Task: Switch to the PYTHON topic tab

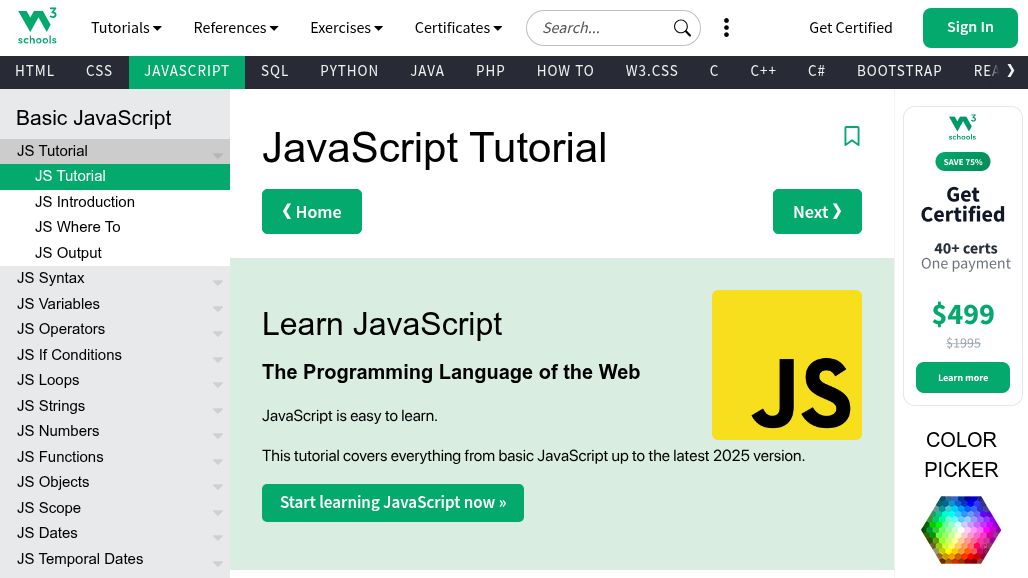Action: point(349,71)
